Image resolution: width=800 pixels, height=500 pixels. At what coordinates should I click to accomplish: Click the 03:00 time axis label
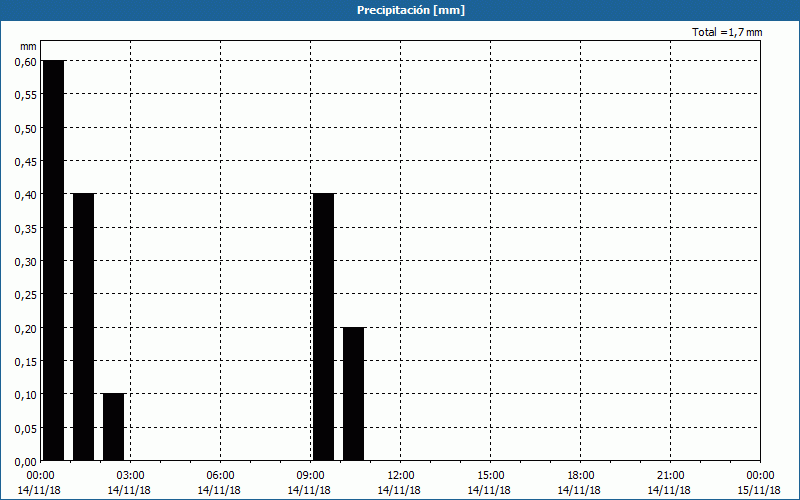(x=131, y=476)
